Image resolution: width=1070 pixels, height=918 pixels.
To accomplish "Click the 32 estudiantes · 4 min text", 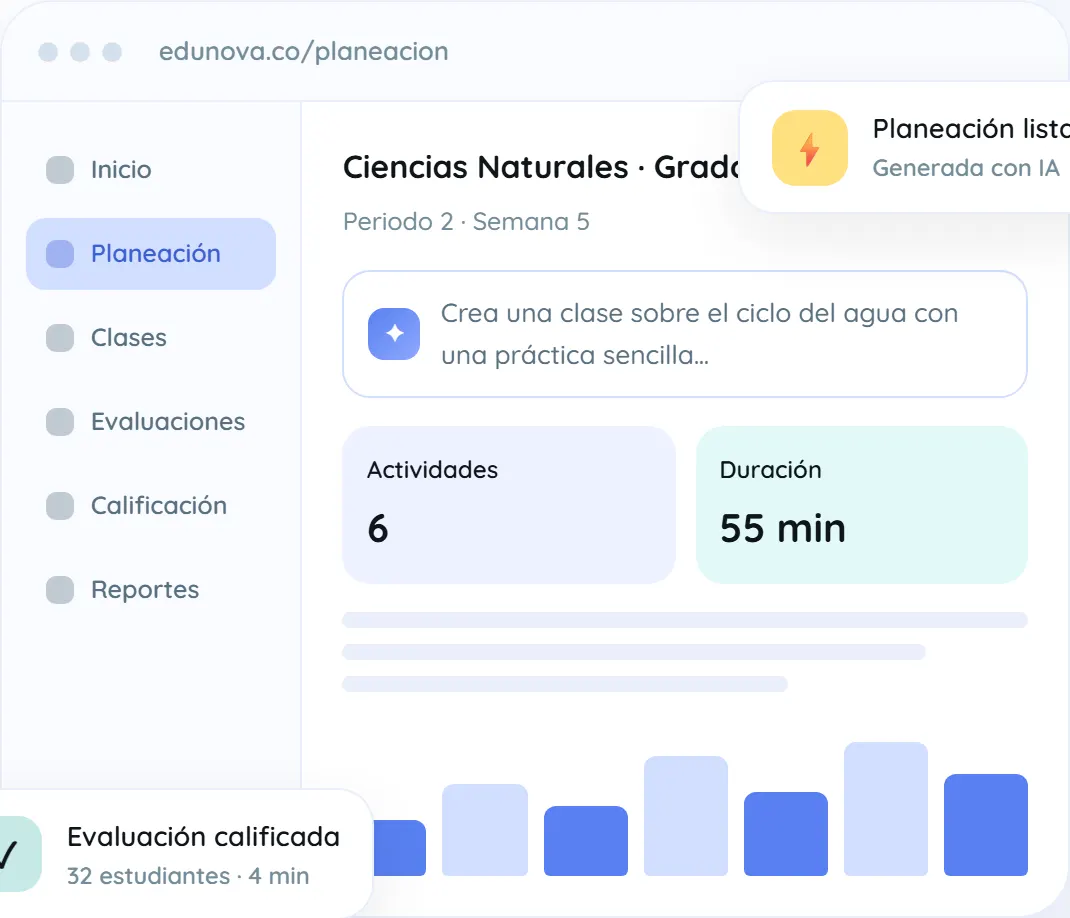I will tap(188, 876).
